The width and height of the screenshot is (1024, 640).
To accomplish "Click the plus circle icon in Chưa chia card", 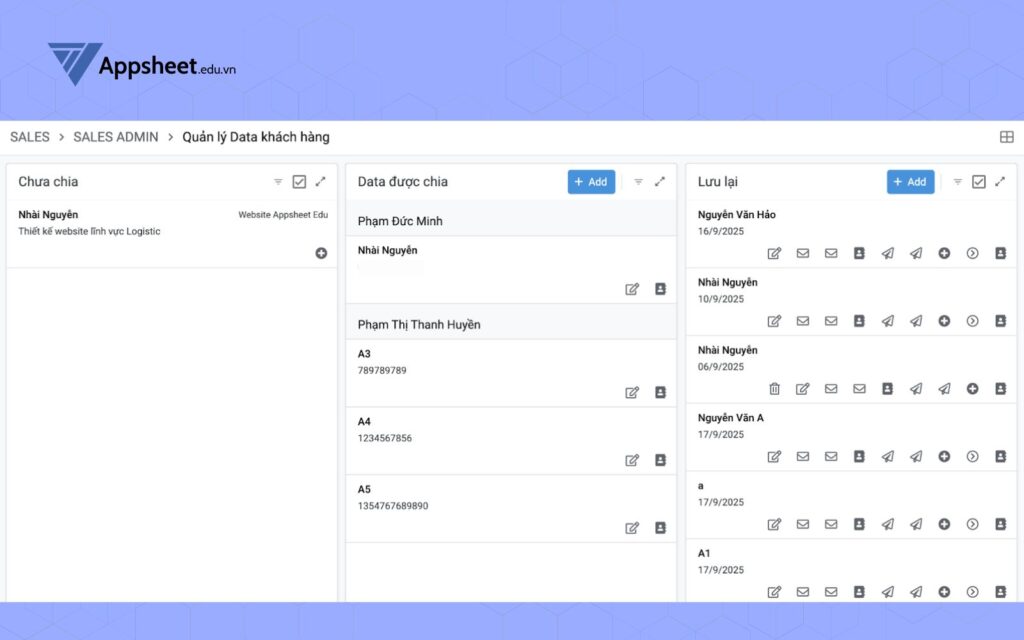I will coord(321,253).
